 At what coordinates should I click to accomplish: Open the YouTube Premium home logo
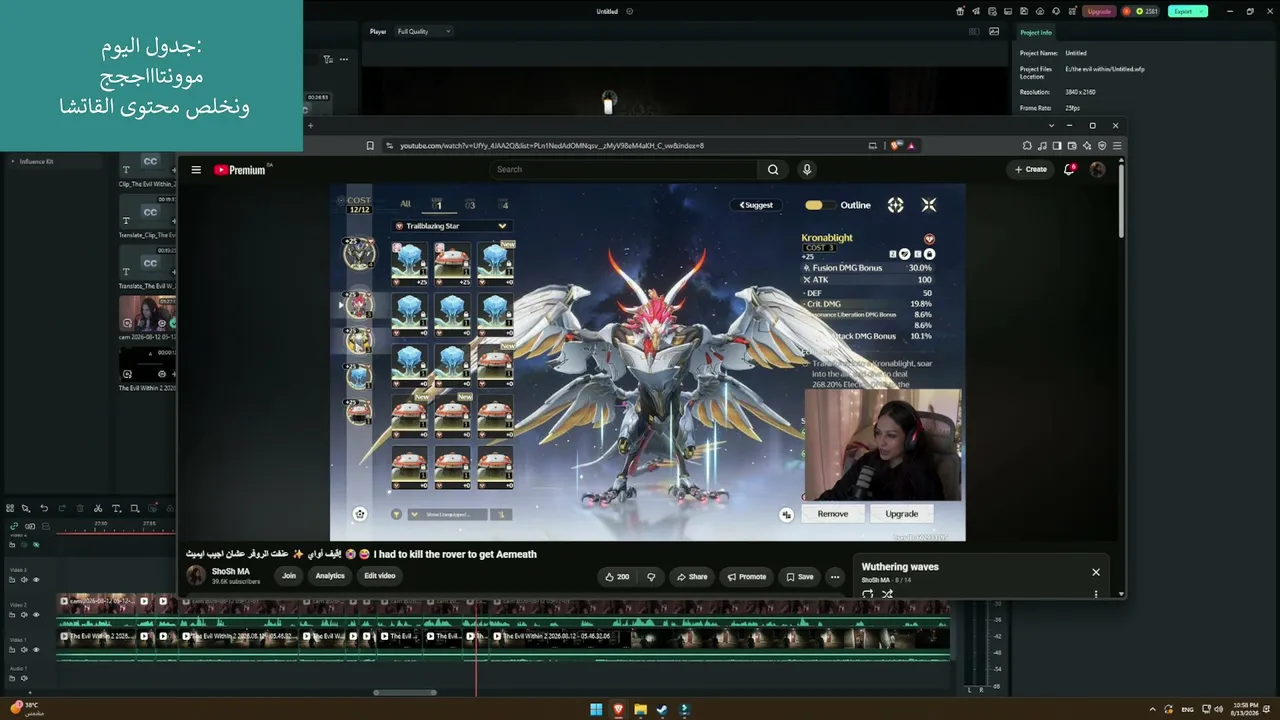242,170
